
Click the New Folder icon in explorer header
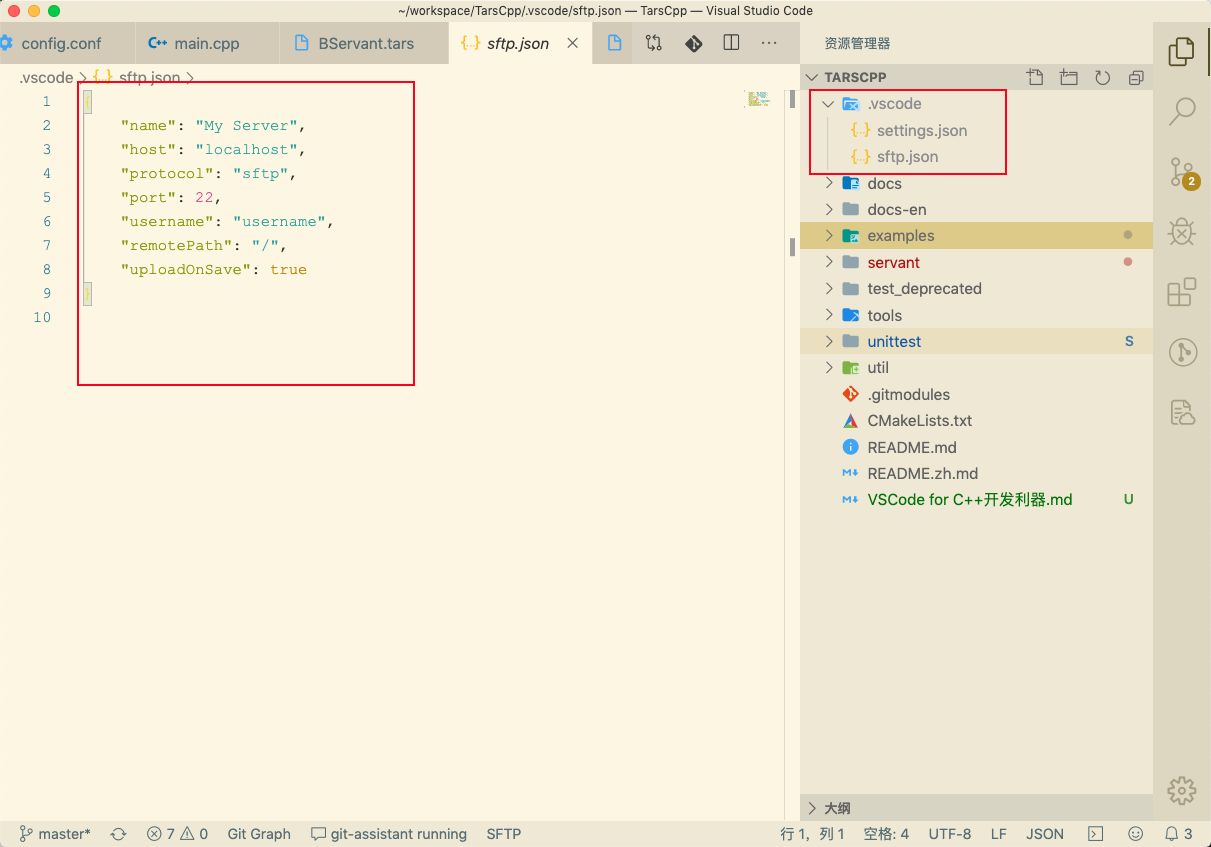1069,77
